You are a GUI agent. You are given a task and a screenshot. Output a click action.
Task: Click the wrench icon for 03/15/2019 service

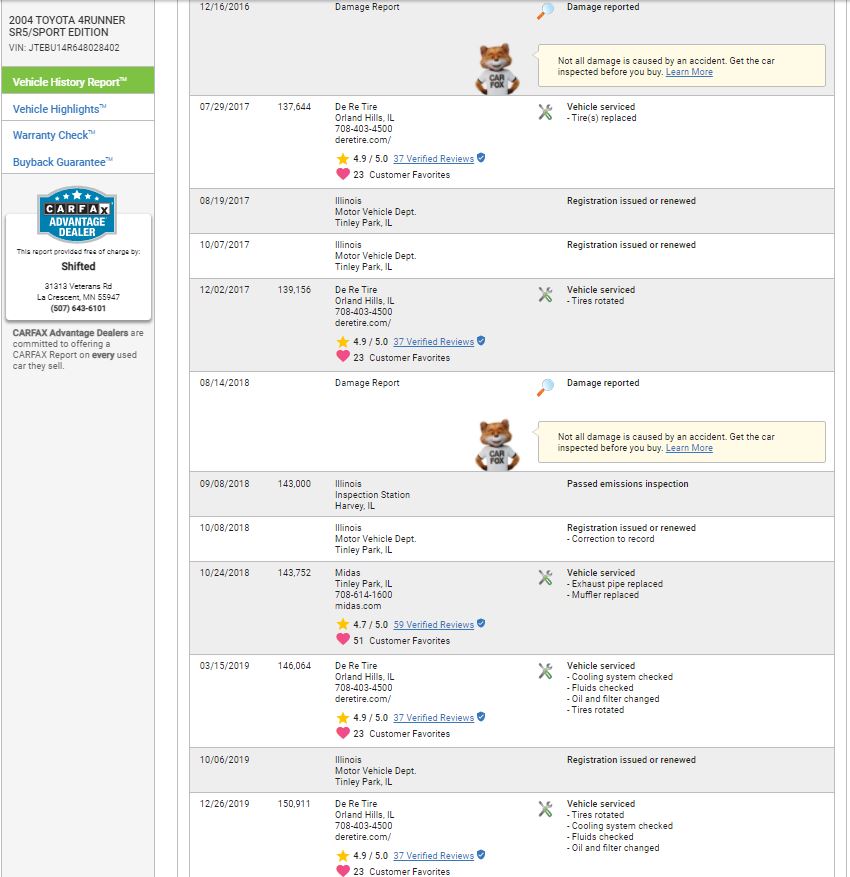[x=545, y=671]
